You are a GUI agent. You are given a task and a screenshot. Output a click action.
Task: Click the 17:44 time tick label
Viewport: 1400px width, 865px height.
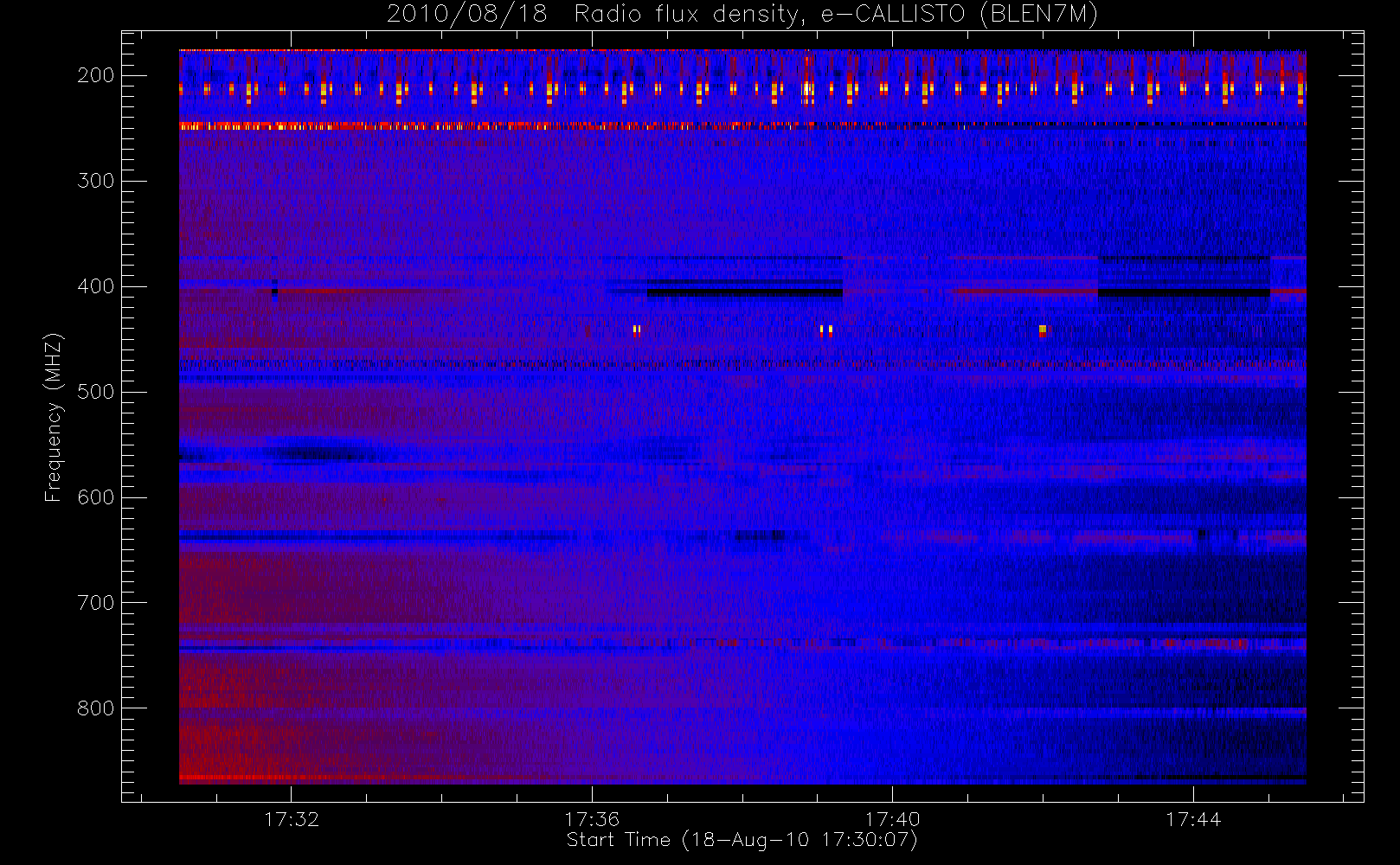click(1193, 819)
